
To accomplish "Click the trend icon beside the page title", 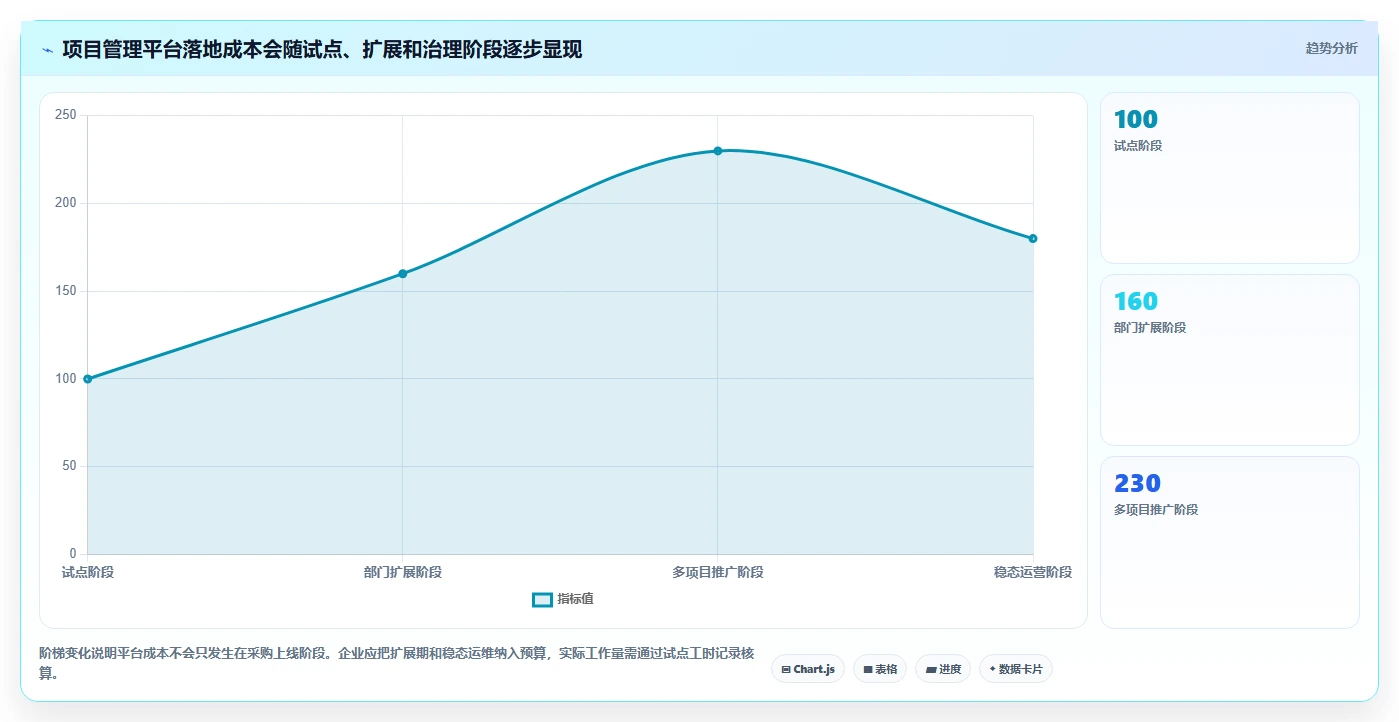I will 47,50.
